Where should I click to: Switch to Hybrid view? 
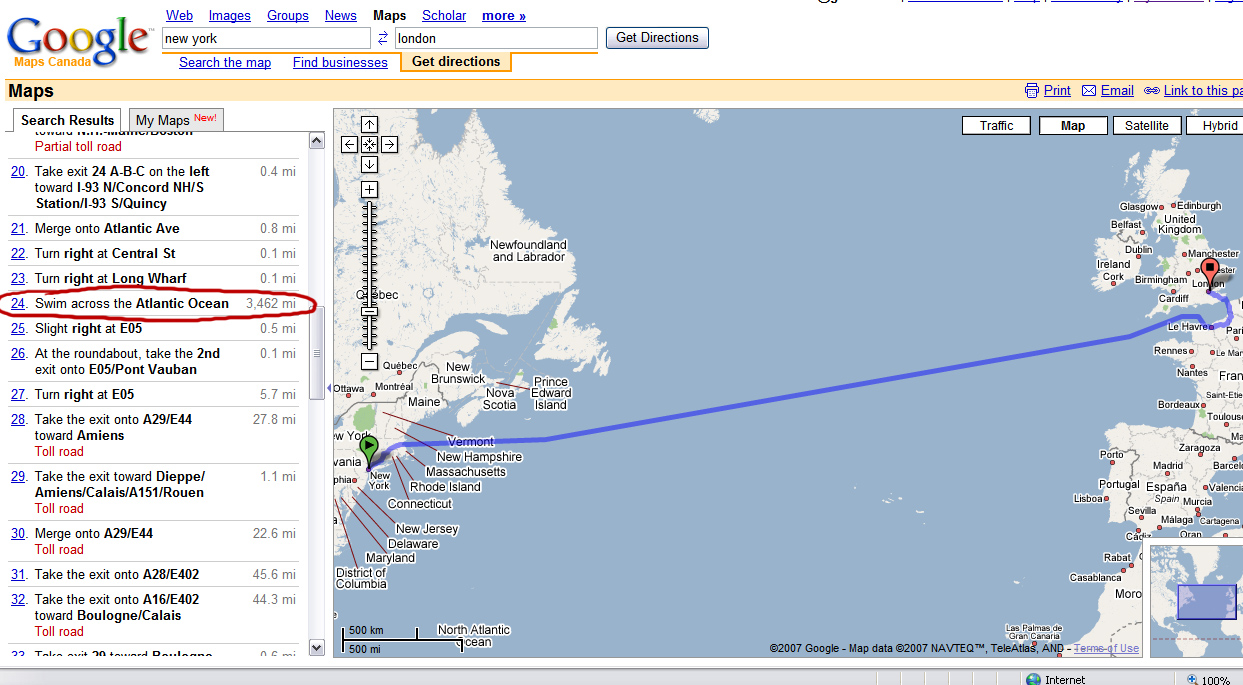[1215, 126]
